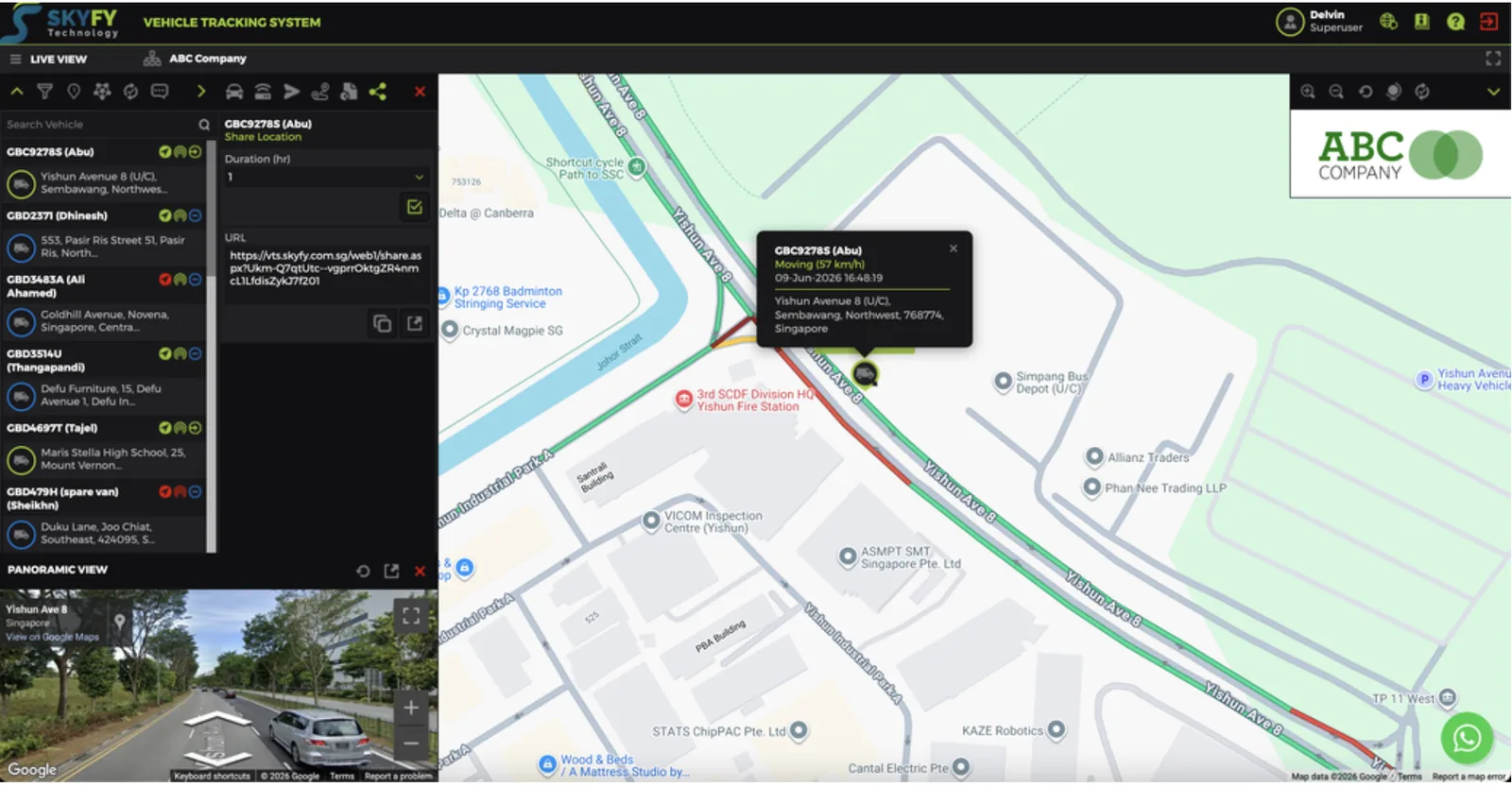Open the route trip history icon

[x=320, y=92]
